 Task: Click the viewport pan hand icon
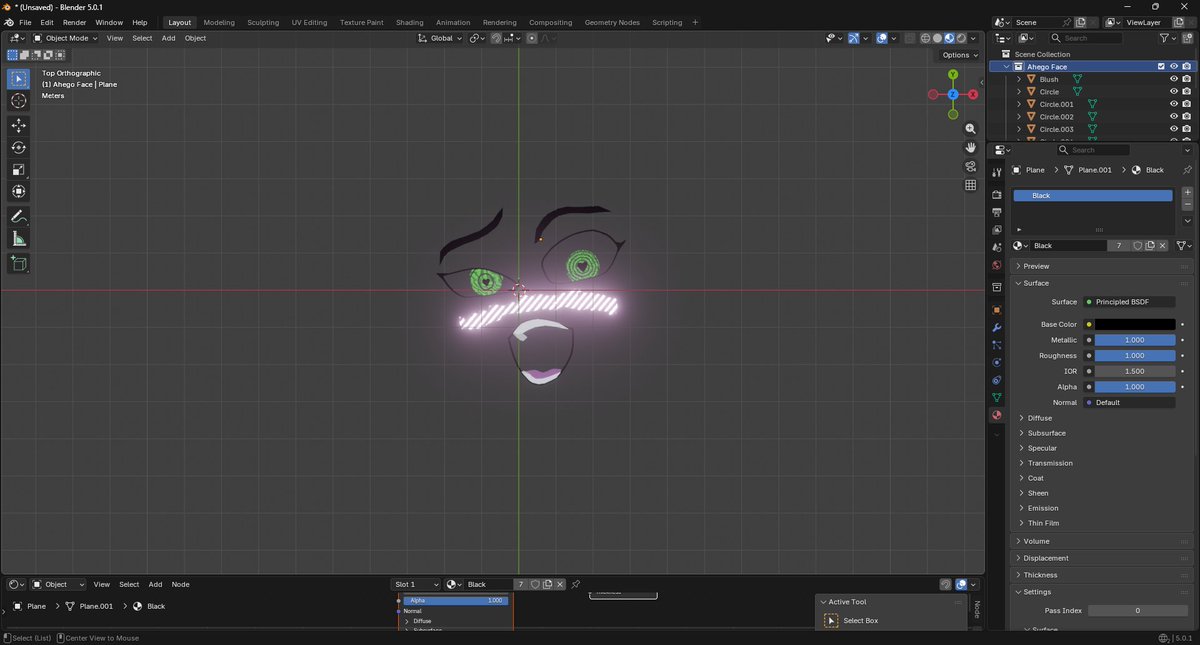[970, 148]
